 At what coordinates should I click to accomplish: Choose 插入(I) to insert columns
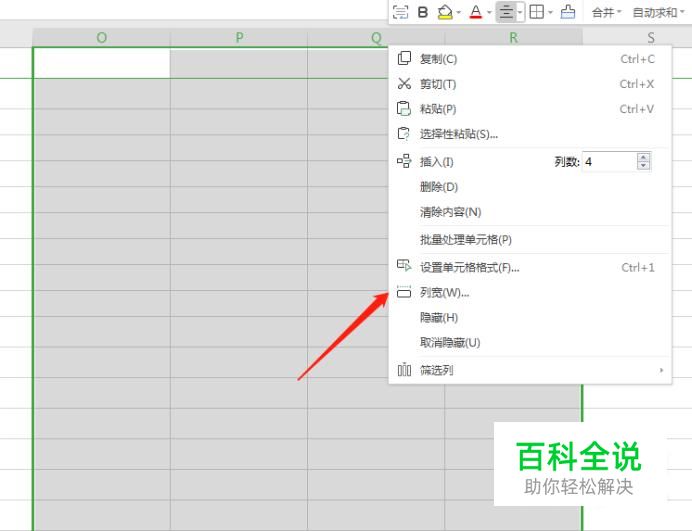click(x=436, y=162)
